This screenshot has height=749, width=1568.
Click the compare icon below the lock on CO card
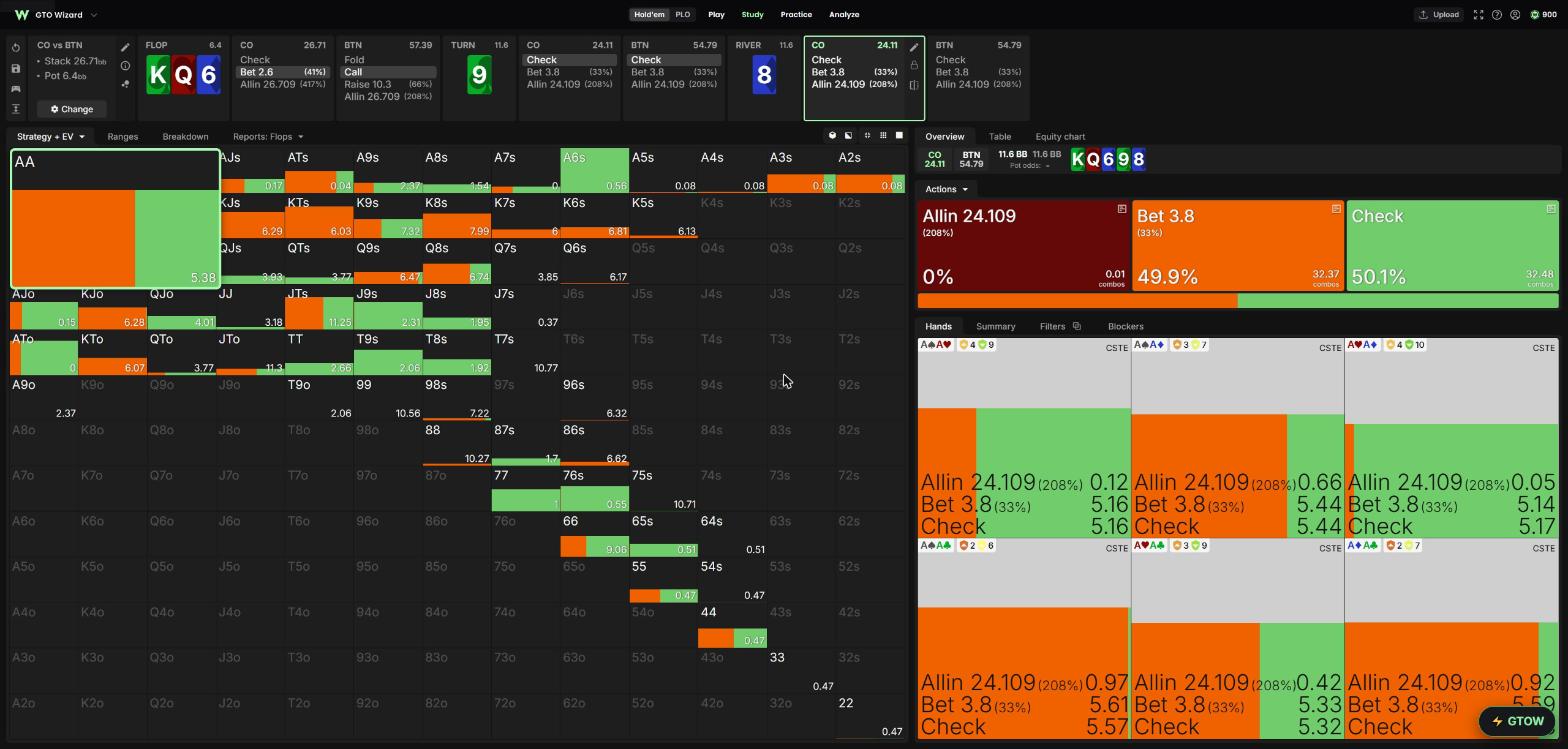(914, 85)
